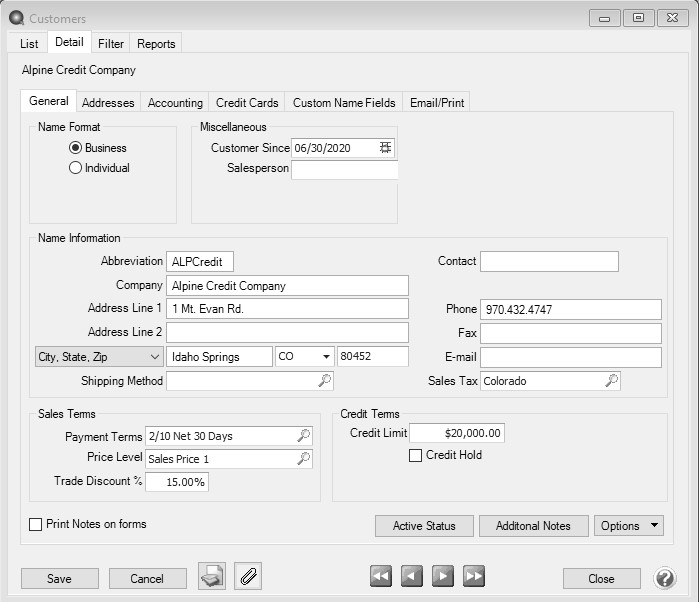
Task: Open the Reports tab
Action: click(156, 44)
